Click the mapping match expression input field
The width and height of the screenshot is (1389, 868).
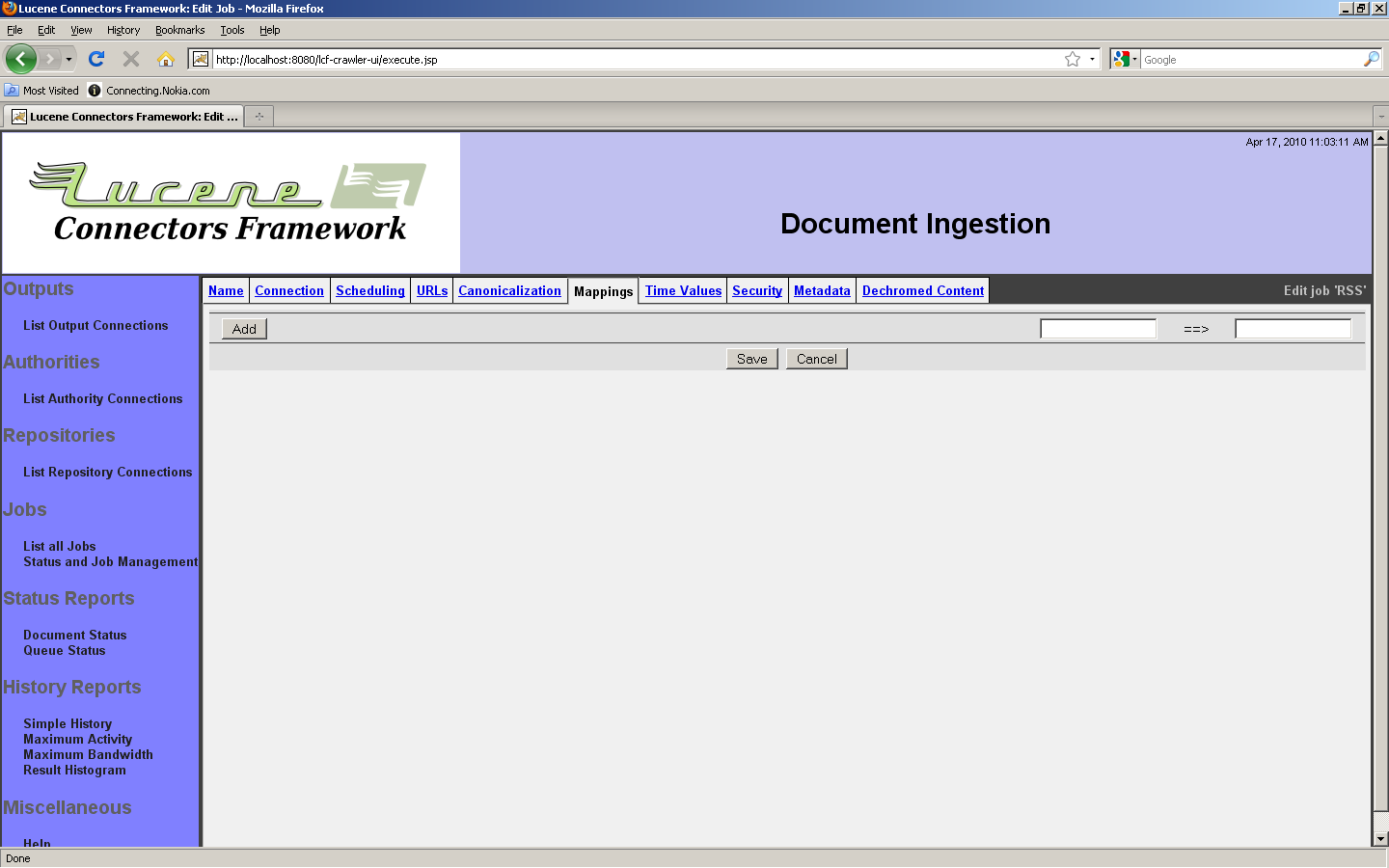click(1098, 329)
